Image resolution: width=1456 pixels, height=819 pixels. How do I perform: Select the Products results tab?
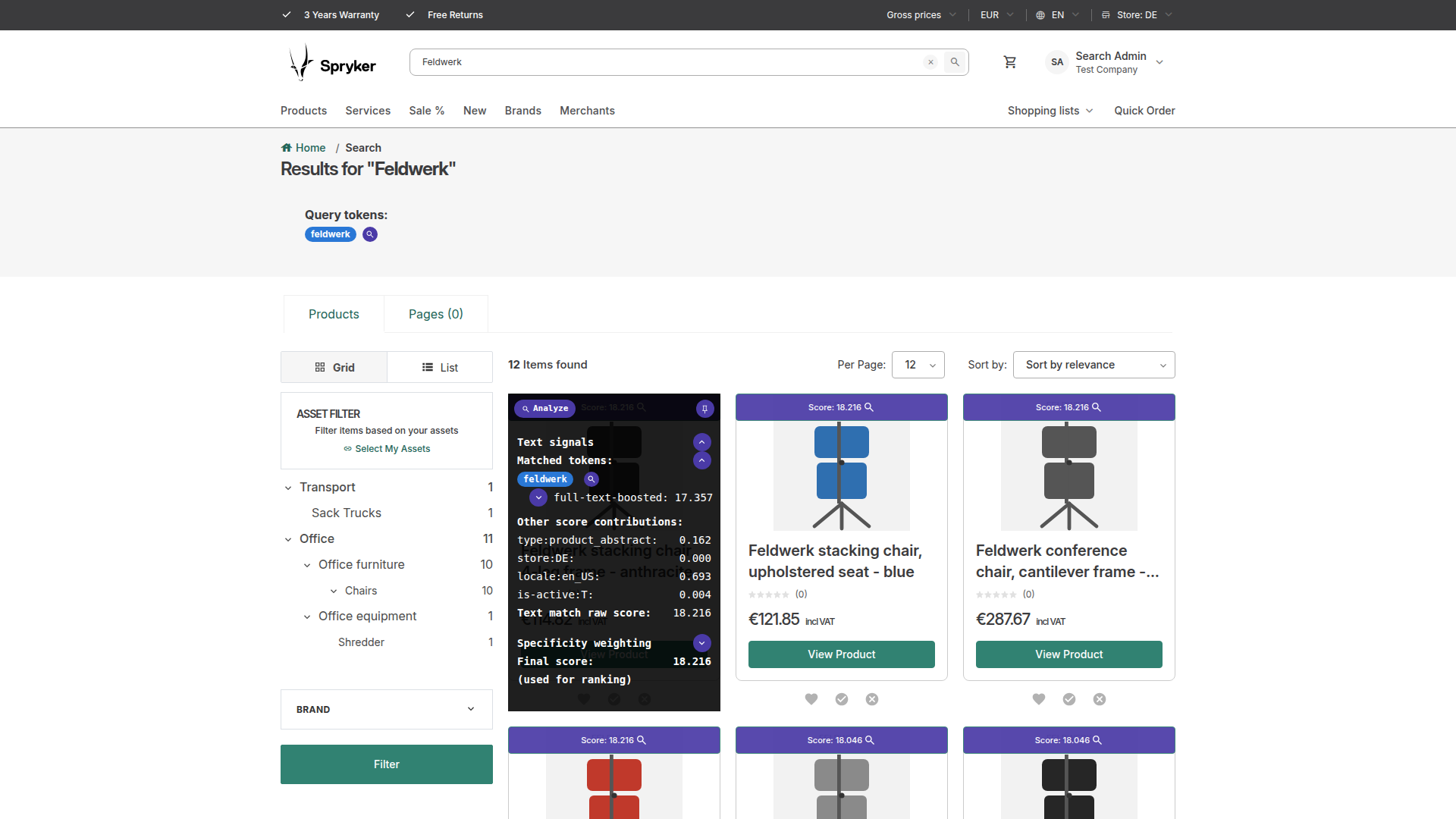click(334, 314)
